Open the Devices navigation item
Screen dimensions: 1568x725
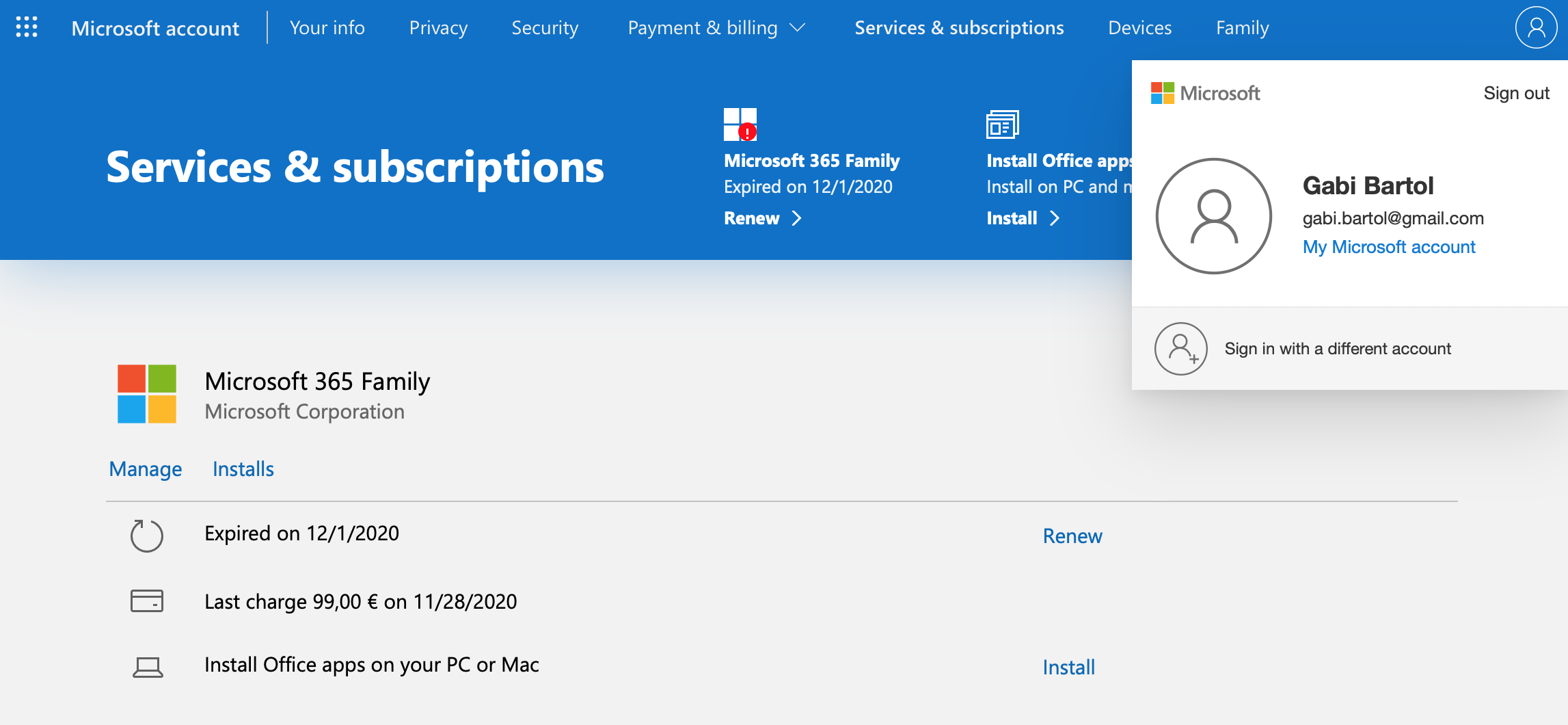tap(1139, 28)
